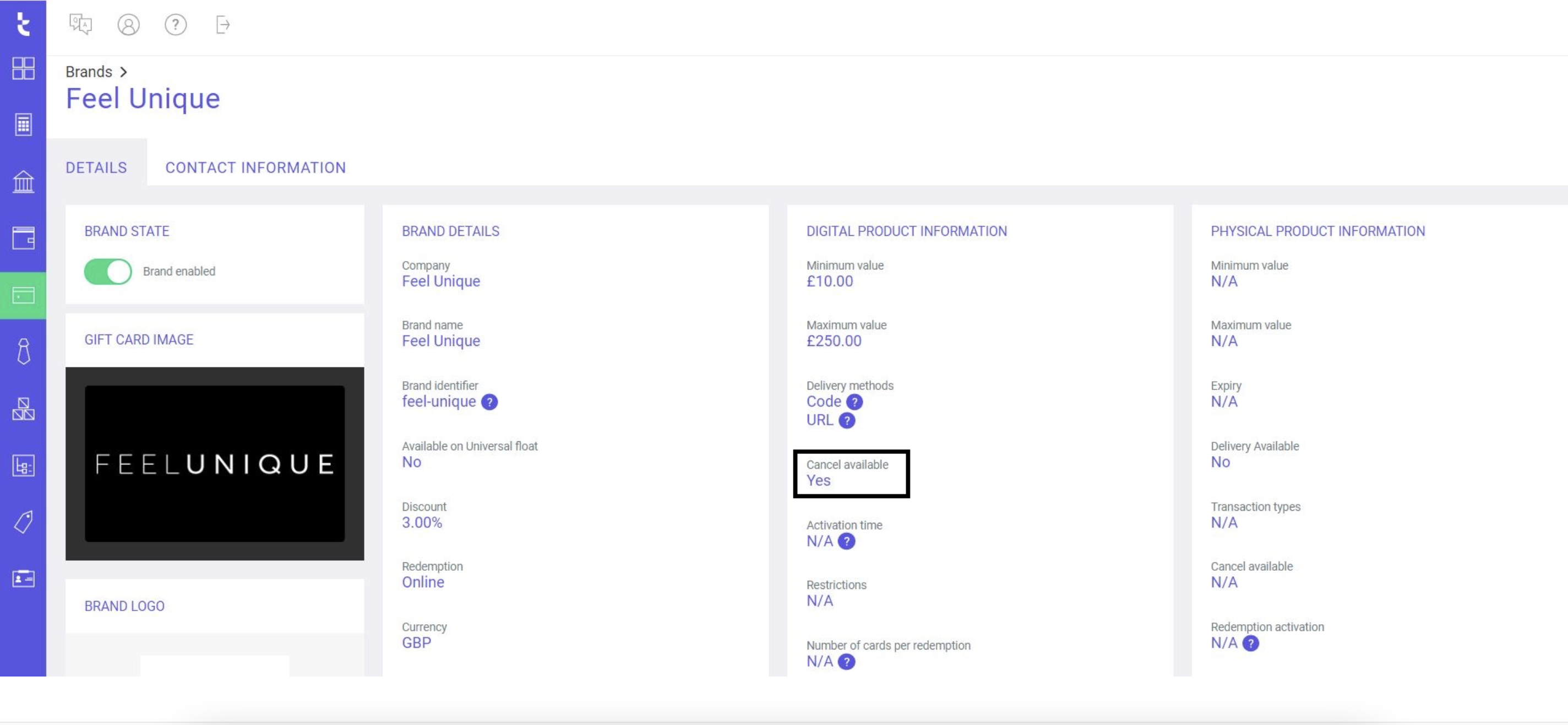Click the help question mark in top bar
This screenshot has width=1568, height=725.
click(176, 25)
